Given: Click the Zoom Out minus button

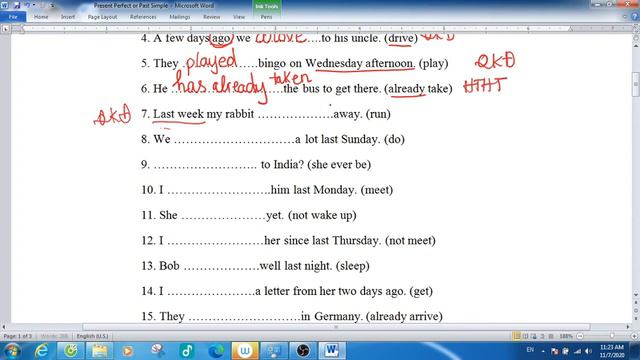Looking at the screenshot, I should point(580,336).
